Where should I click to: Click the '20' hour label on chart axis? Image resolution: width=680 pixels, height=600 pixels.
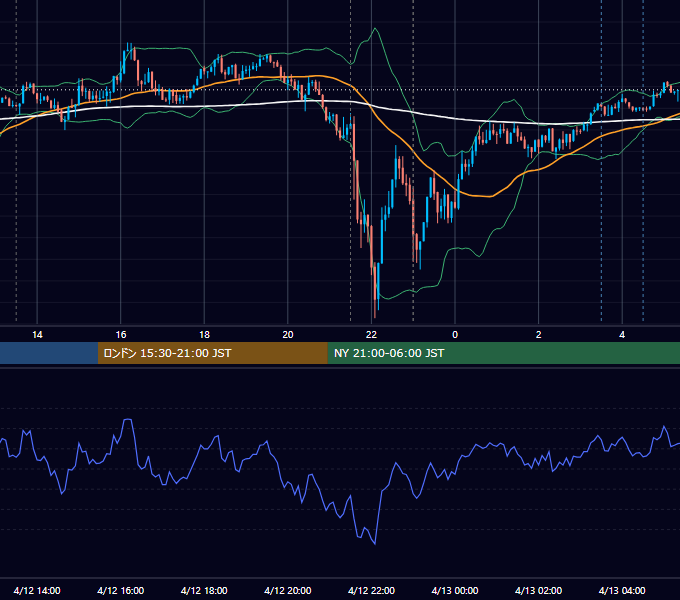tap(288, 335)
